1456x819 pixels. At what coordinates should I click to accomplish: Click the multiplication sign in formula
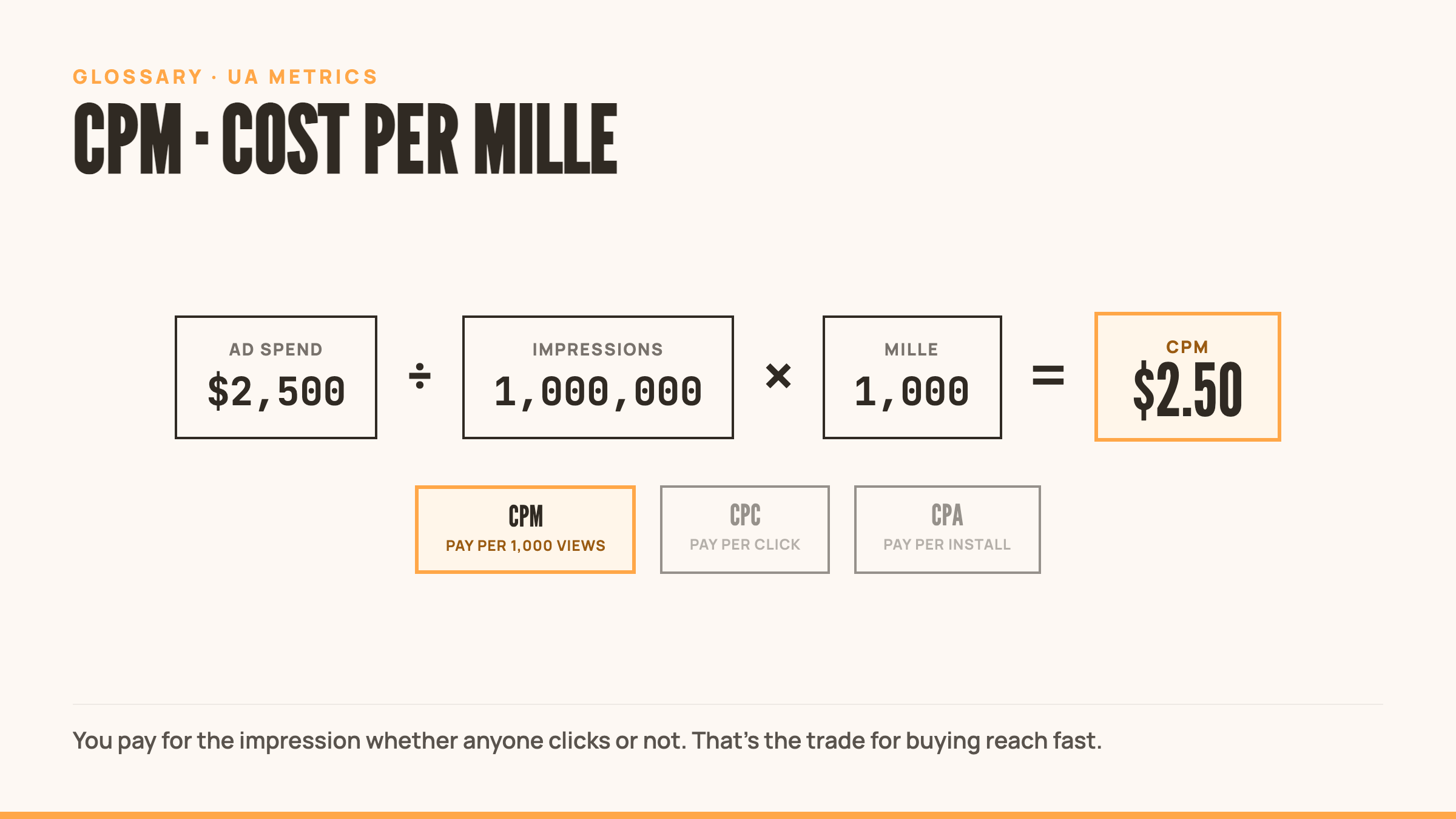point(778,376)
